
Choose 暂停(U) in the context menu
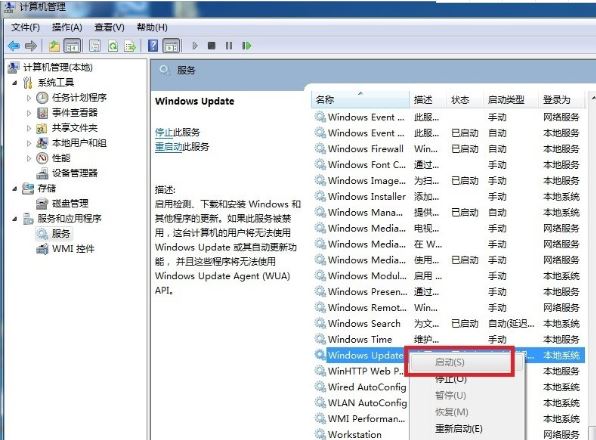450,396
